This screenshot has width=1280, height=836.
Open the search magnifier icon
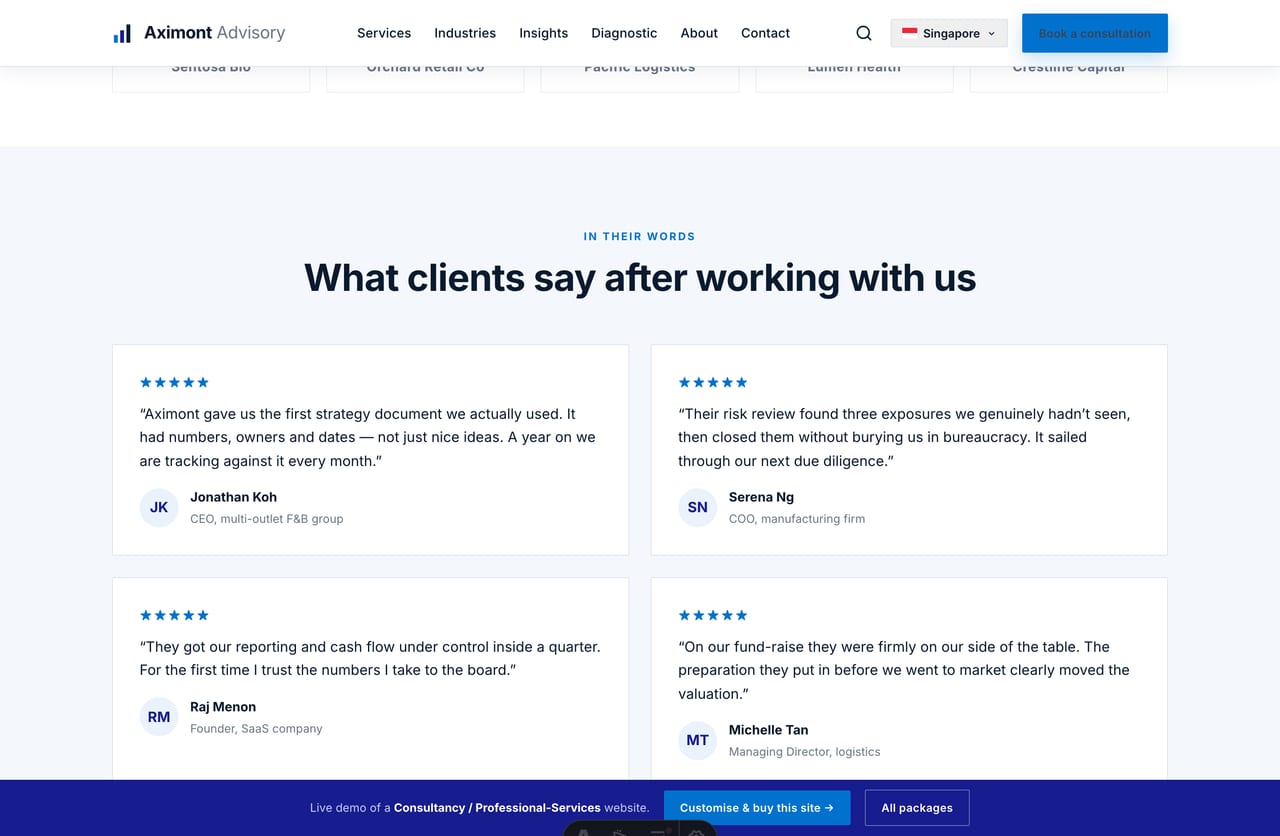(864, 33)
